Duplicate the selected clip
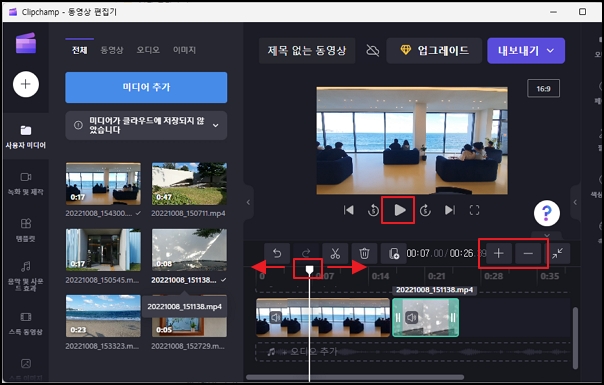Screen dimensions: 604x385 (x=393, y=253)
